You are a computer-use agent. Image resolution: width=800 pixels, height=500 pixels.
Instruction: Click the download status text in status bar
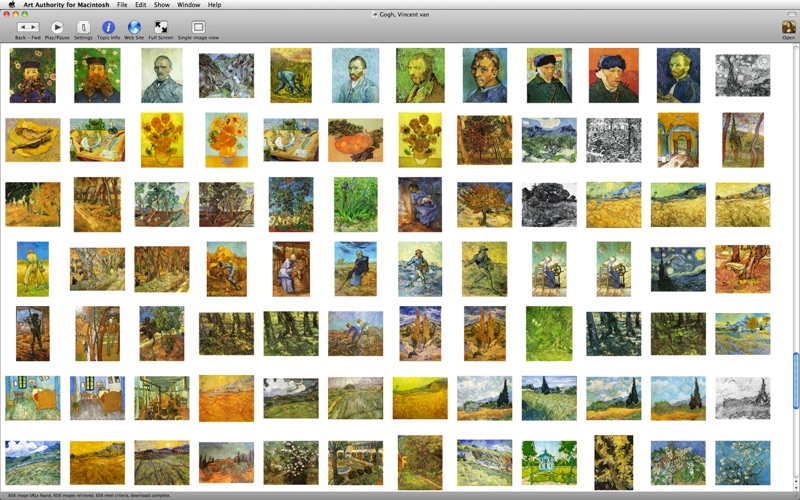point(89,495)
